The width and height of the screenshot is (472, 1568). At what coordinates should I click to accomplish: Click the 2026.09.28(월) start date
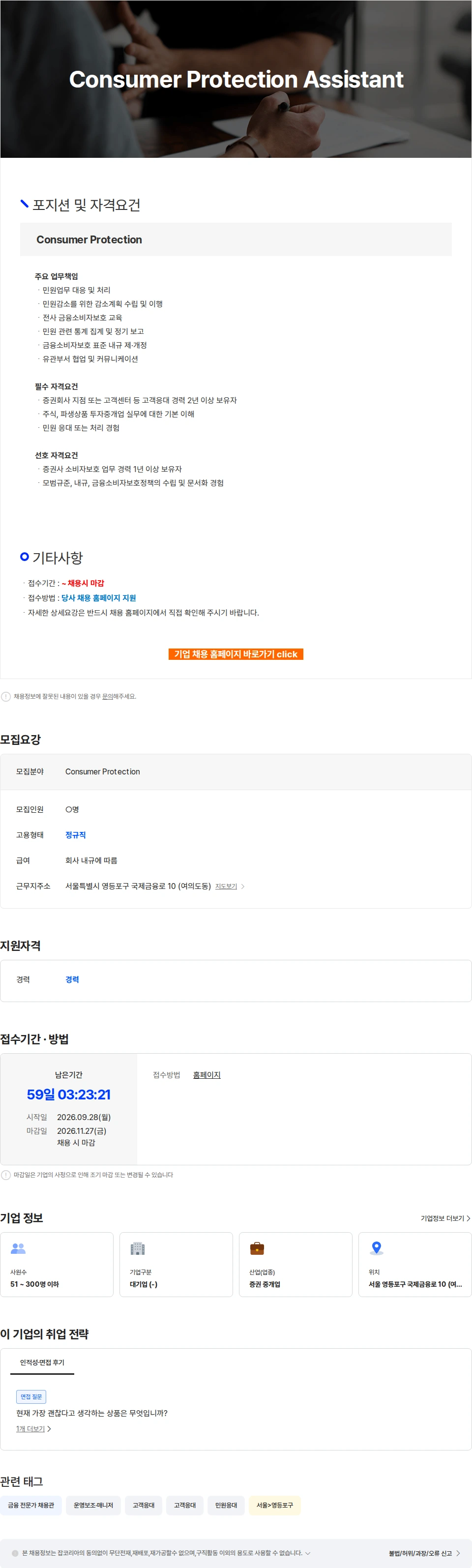click(x=84, y=1117)
